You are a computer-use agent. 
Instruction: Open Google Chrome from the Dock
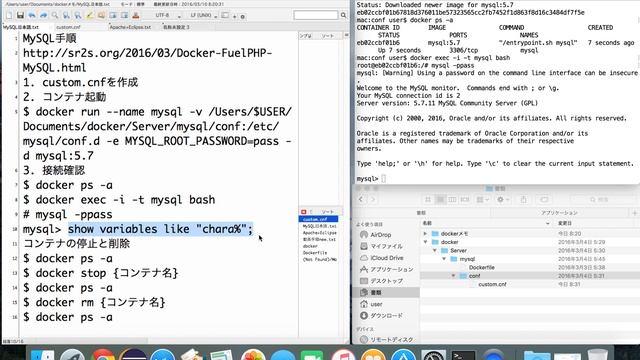coord(103,355)
